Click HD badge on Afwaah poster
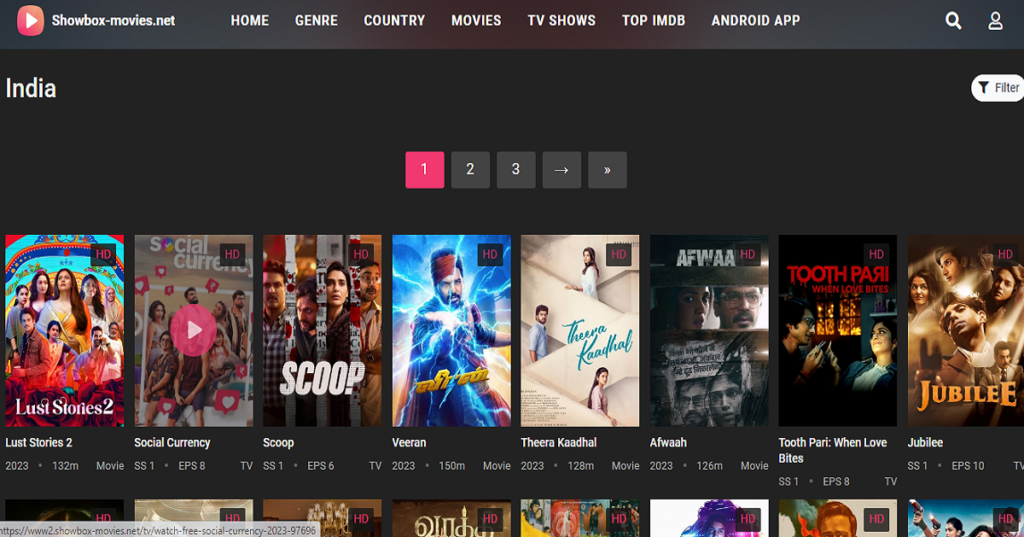1024x537 pixels. tap(748, 254)
